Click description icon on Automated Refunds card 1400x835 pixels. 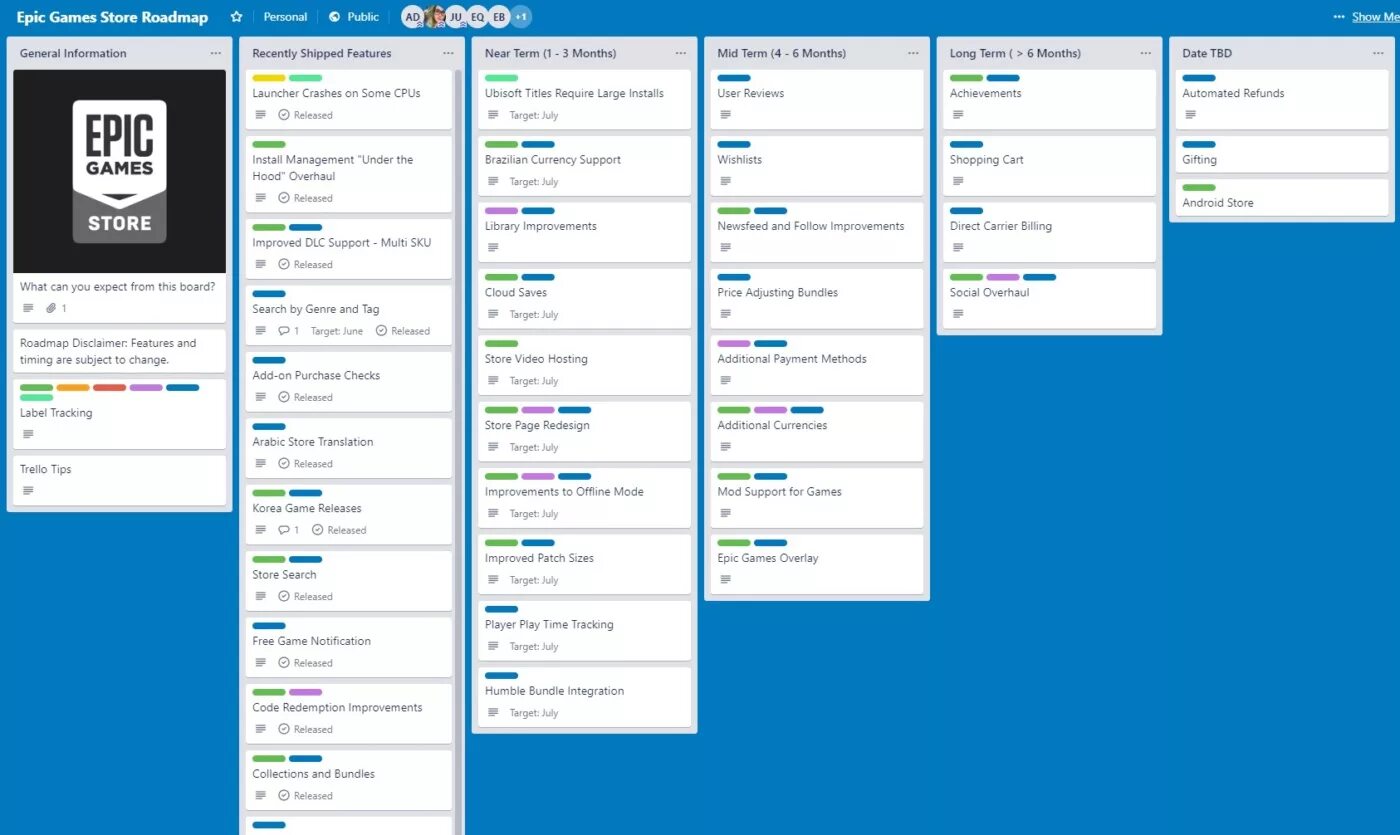pyautogui.click(x=1190, y=115)
